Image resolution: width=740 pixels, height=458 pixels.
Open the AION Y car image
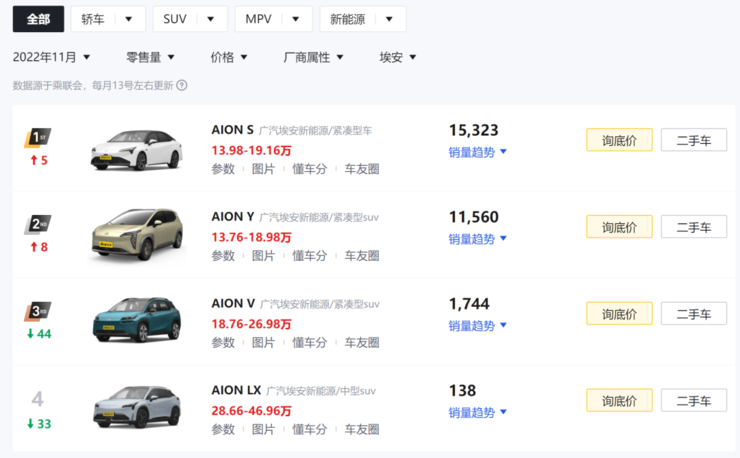pyautogui.click(x=136, y=235)
